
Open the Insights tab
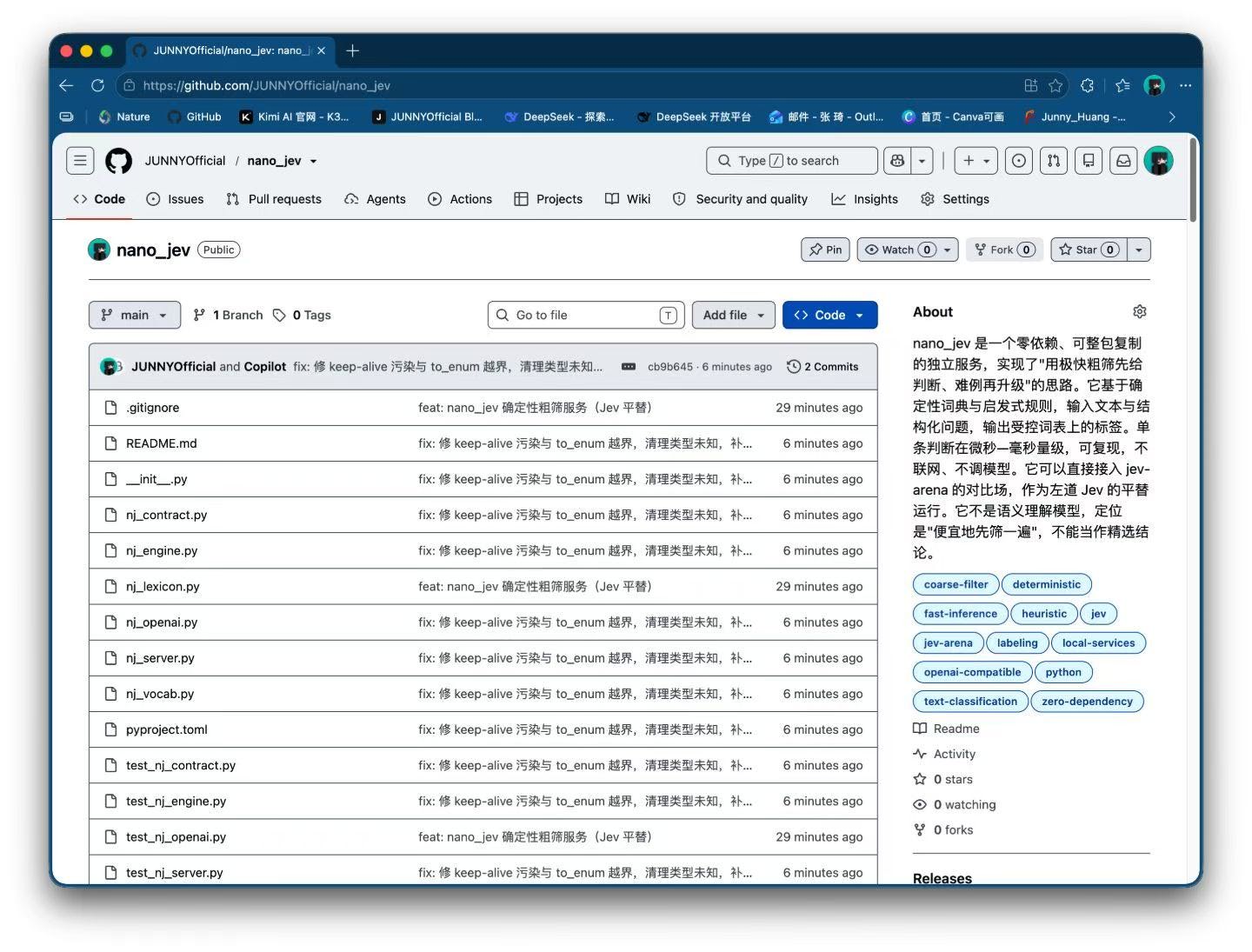coord(864,199)
